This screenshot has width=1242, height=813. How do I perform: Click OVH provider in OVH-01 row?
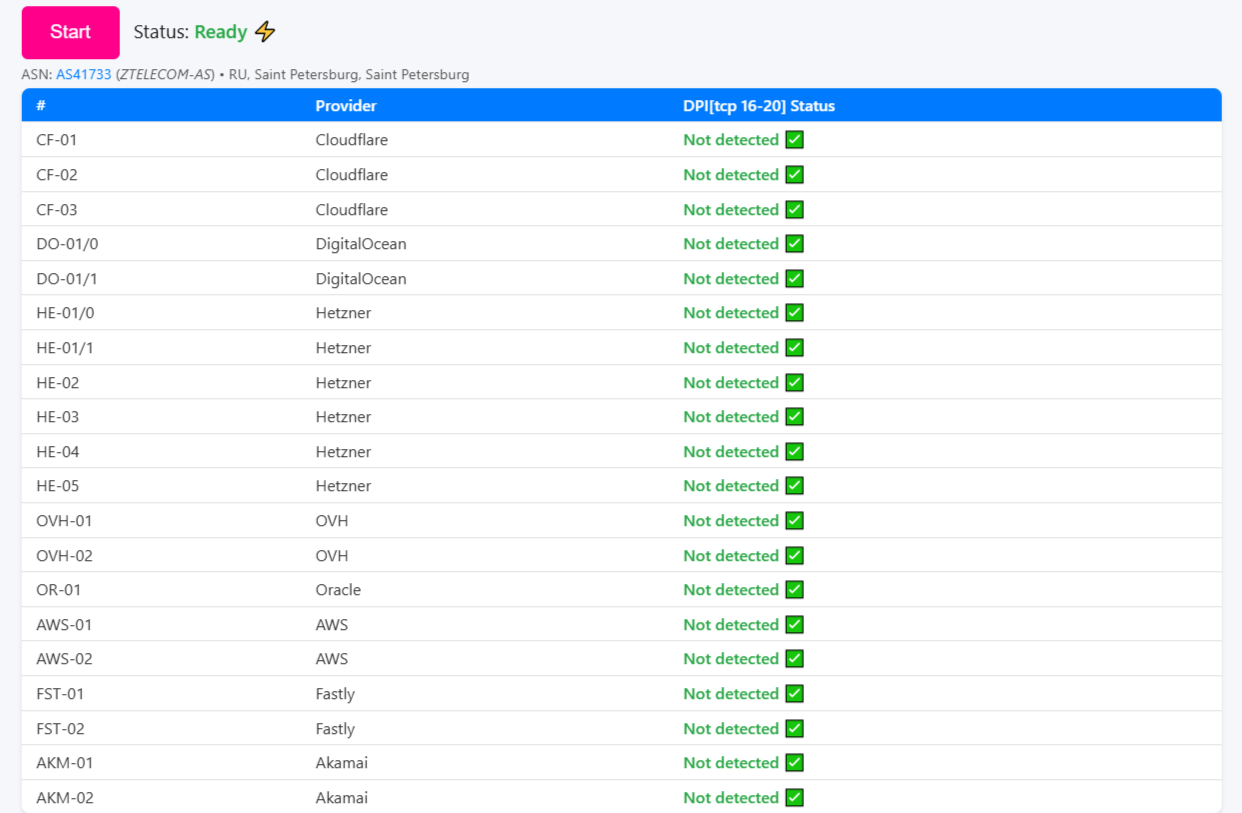point(332,520)
